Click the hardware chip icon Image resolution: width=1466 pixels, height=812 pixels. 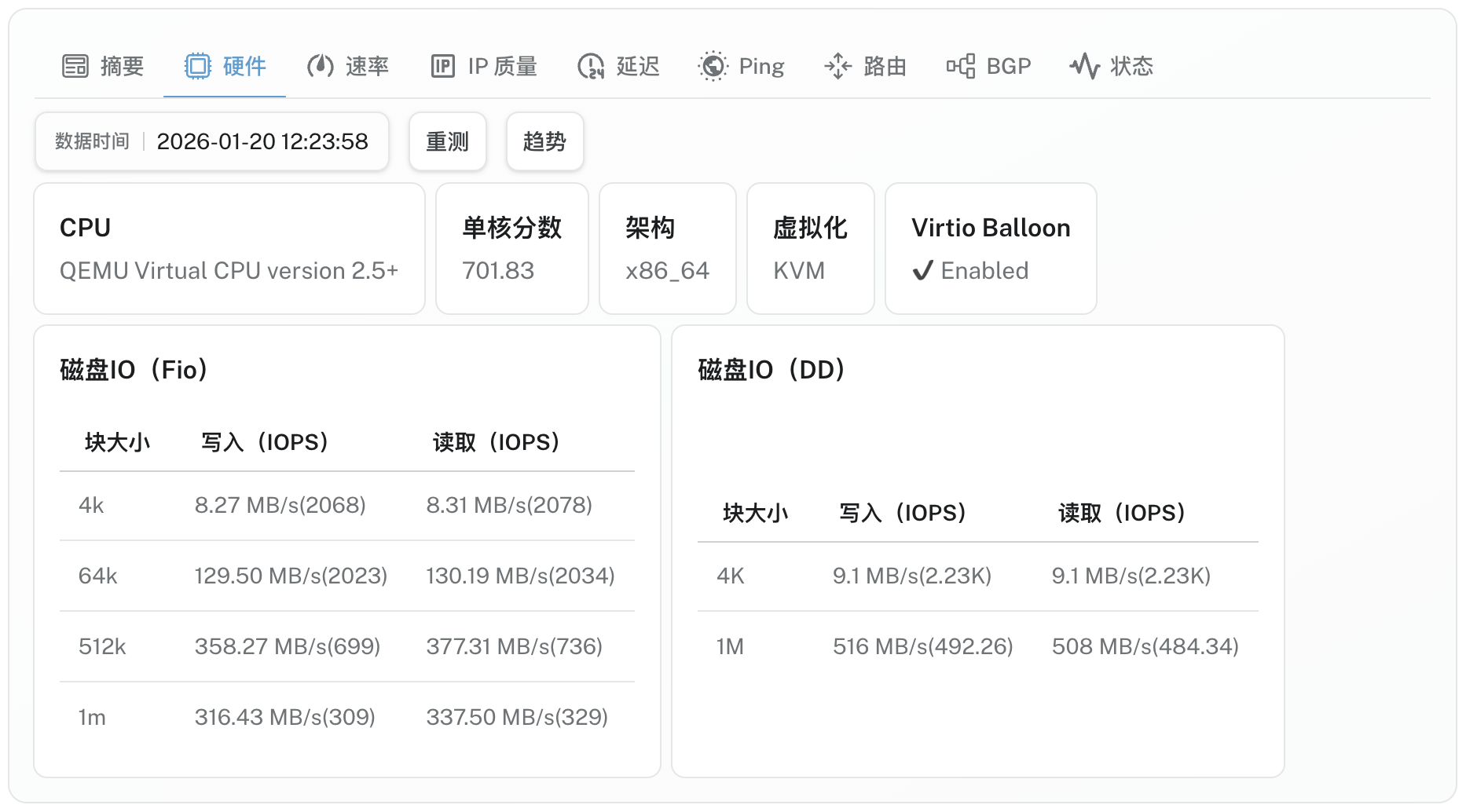click(197, 66)
